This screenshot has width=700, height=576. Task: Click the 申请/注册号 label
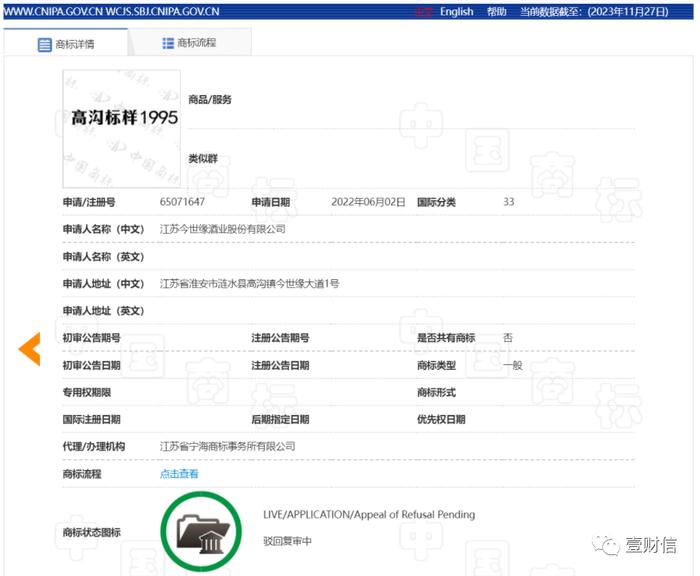pyautogui.click(x=89, y=202)
